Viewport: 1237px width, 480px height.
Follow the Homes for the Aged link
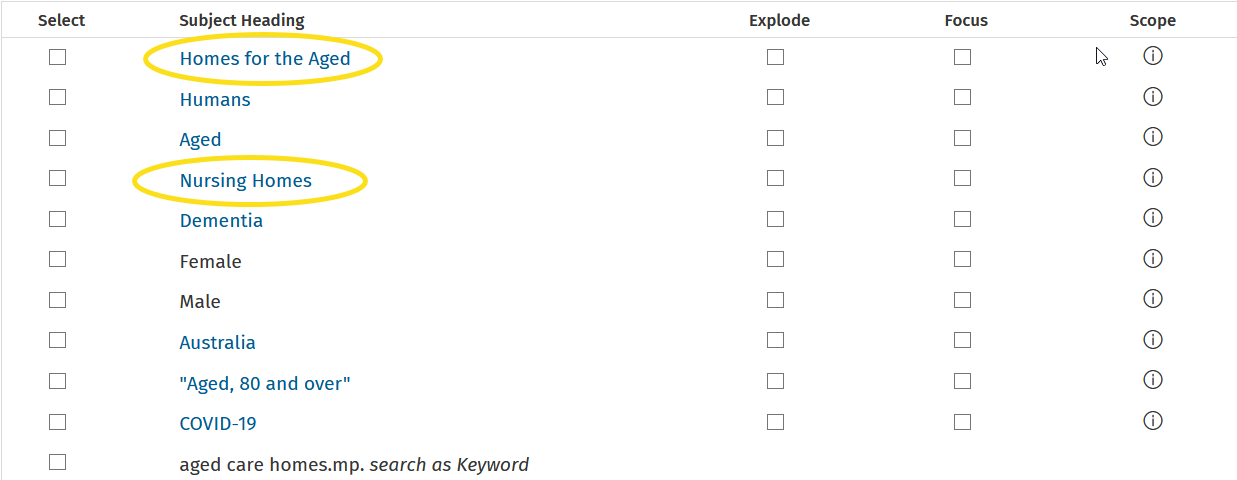[265, 59]
